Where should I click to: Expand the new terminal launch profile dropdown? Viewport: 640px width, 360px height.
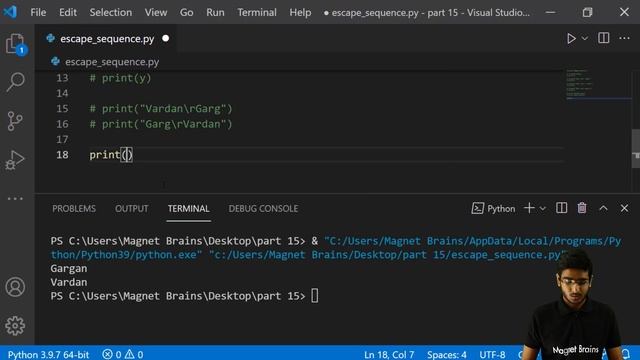tap(542, 209)
